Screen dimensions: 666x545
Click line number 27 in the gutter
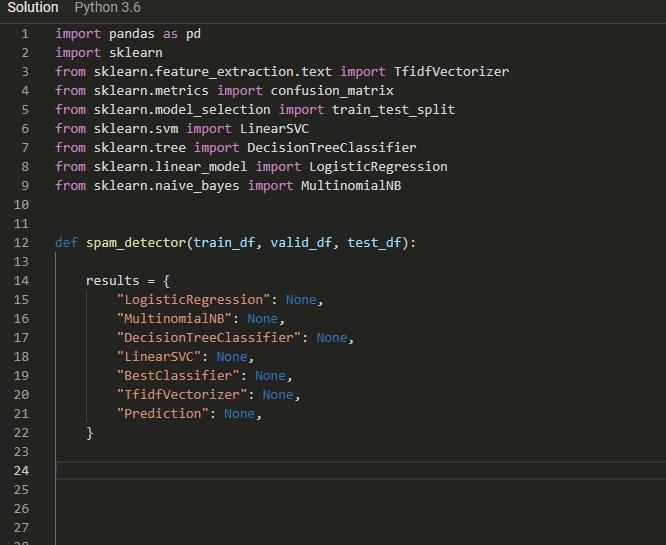pyautogui.click(x=21, y=527)
